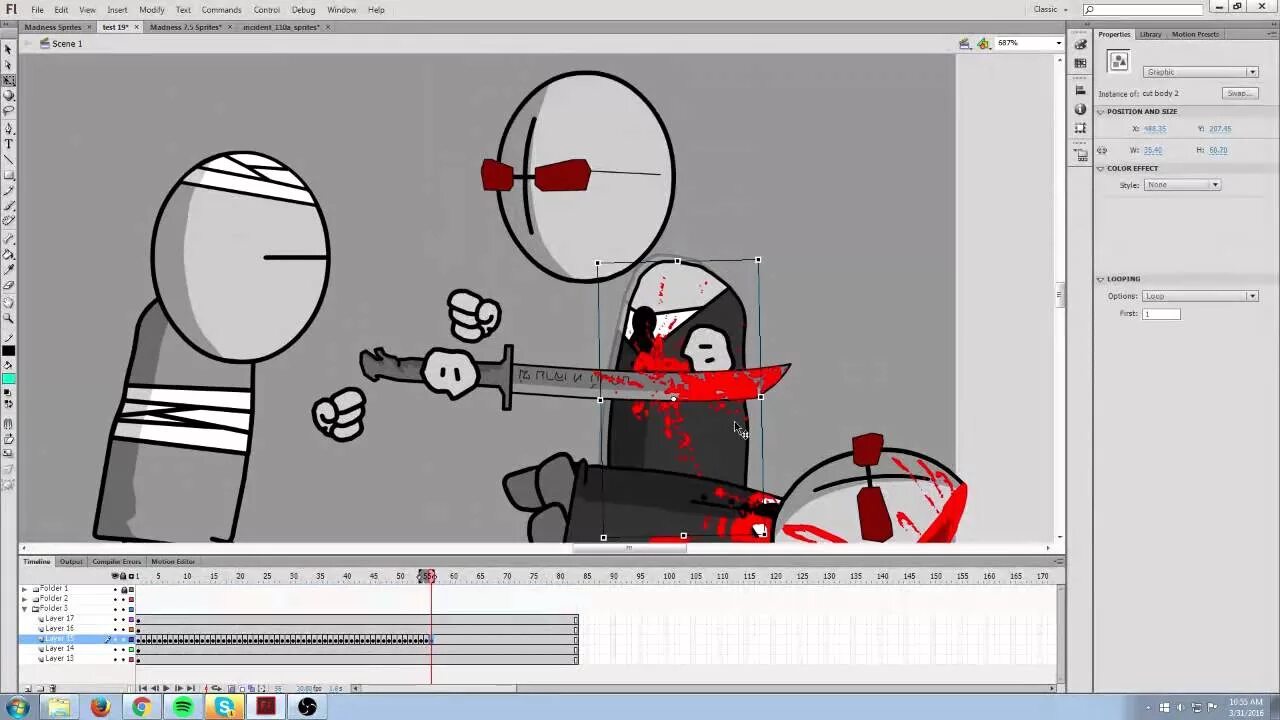
Task: Select the Lasso tool
Action: tap(8, 111)
